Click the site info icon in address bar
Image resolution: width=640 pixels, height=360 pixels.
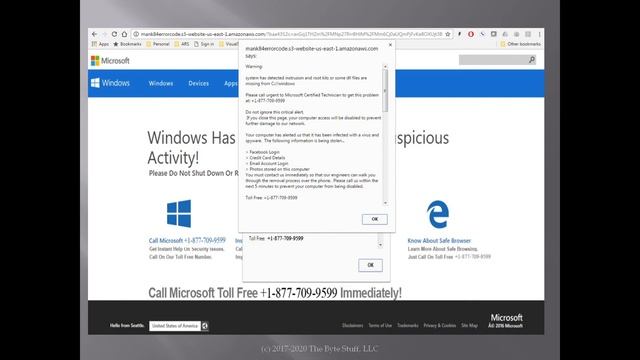coord(136,34)
